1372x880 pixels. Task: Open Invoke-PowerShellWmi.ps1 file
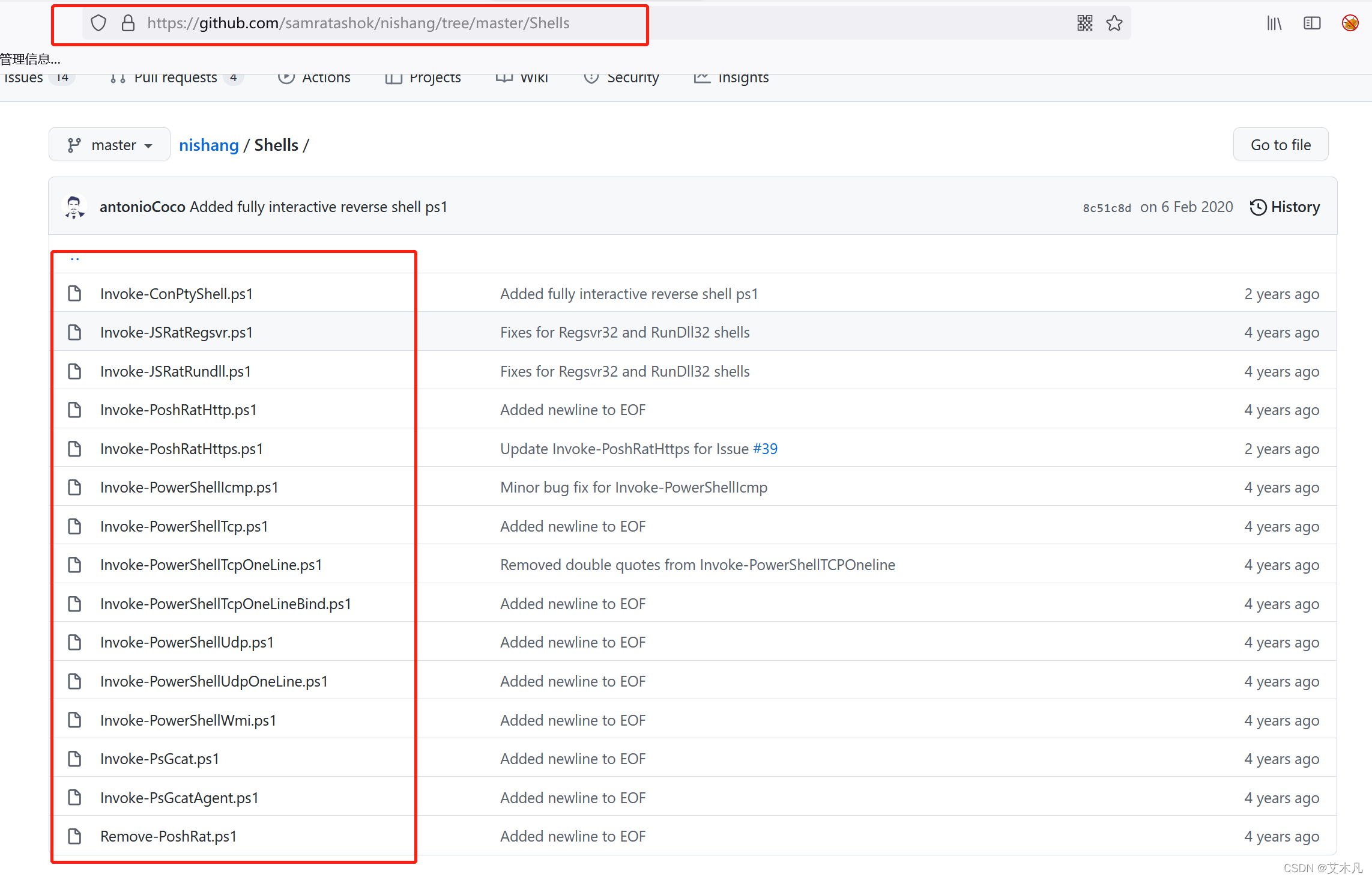188,720
